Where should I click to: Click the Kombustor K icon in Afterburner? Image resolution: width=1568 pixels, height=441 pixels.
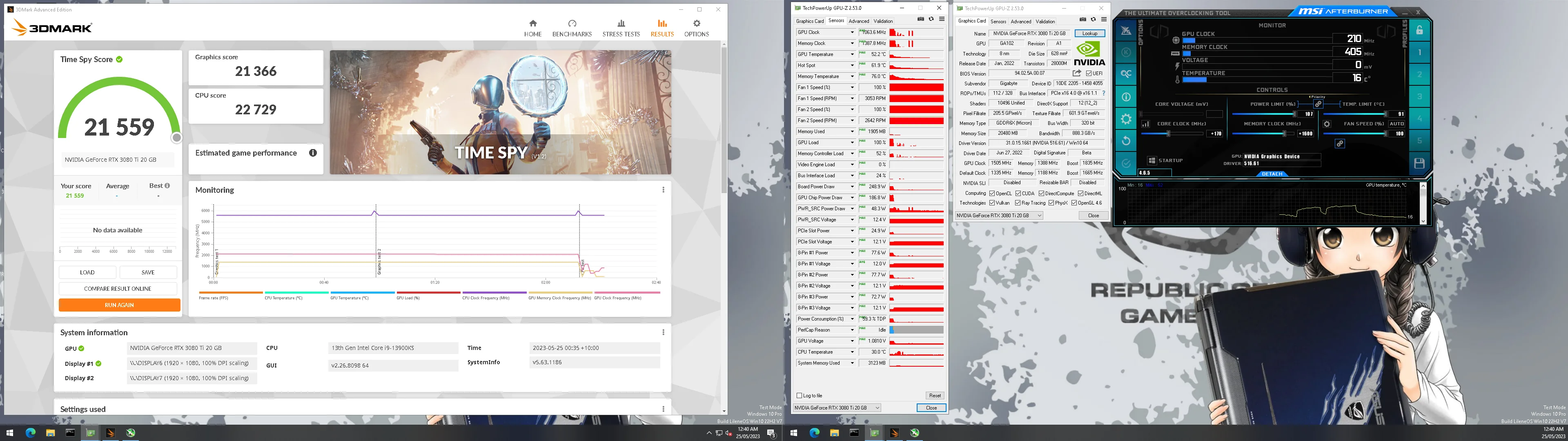point(1126,52)
